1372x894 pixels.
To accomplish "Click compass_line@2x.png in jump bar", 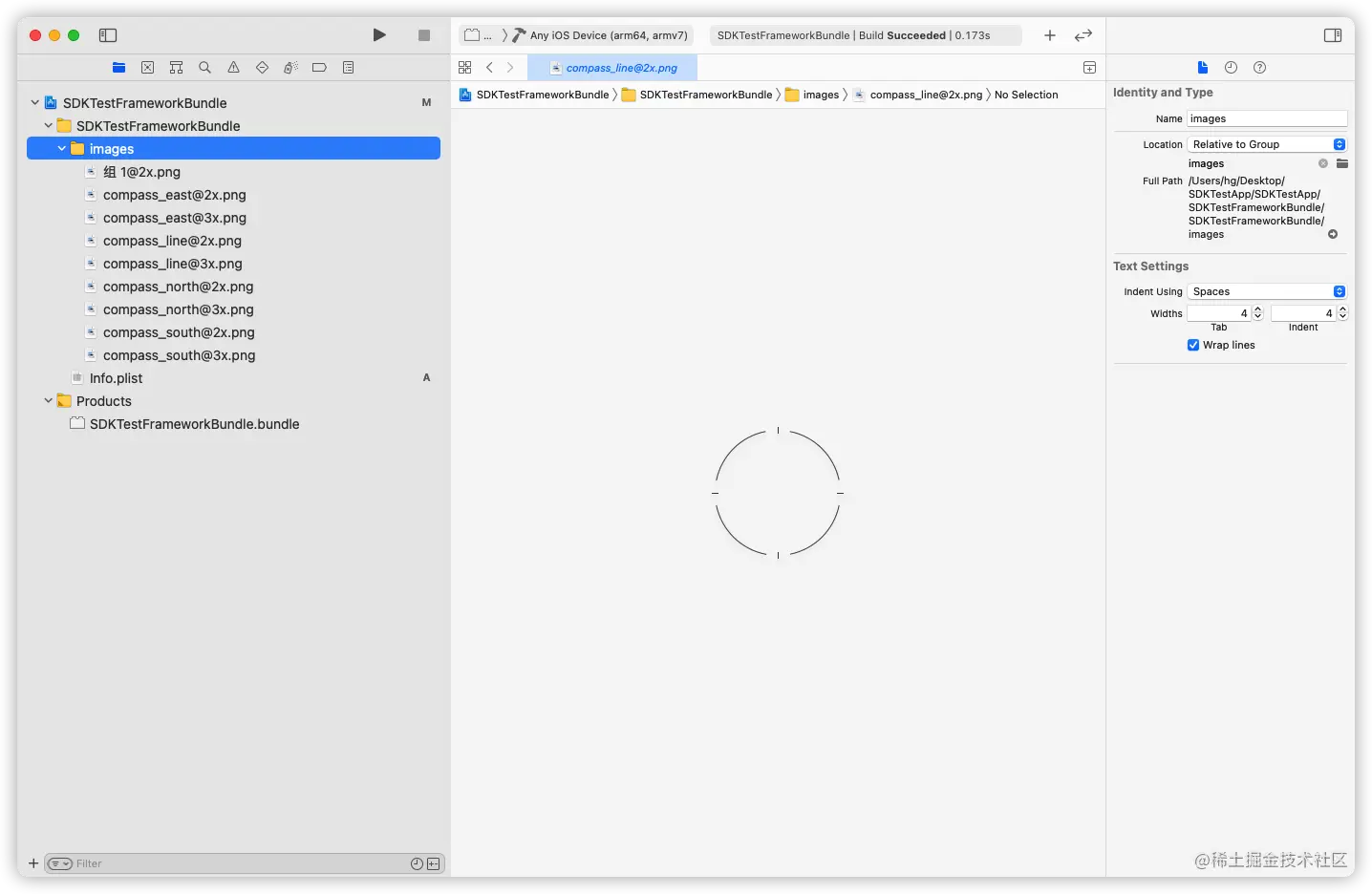I will 917,95.
